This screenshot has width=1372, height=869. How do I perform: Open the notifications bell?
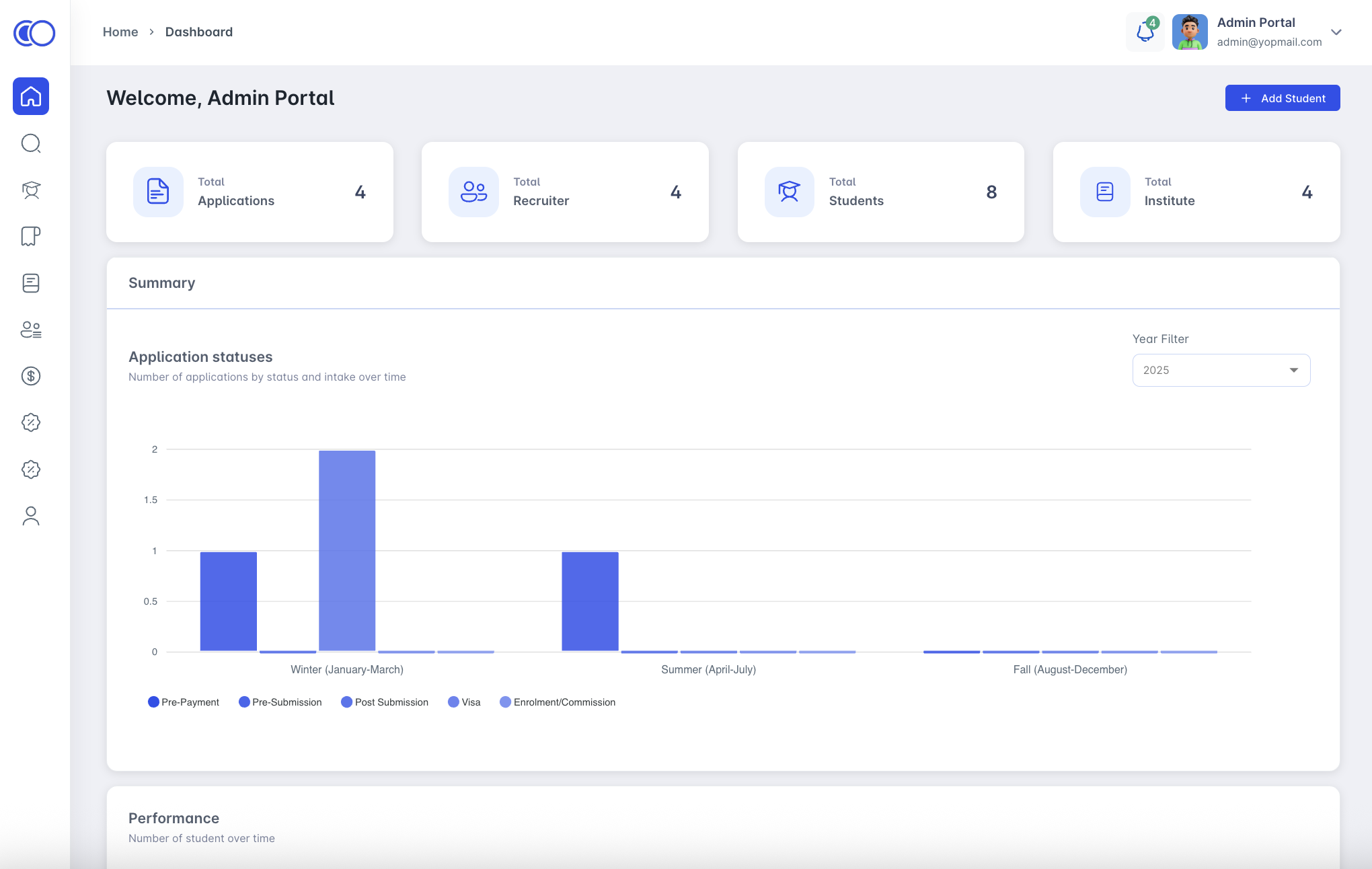[x=1145, y=32]
